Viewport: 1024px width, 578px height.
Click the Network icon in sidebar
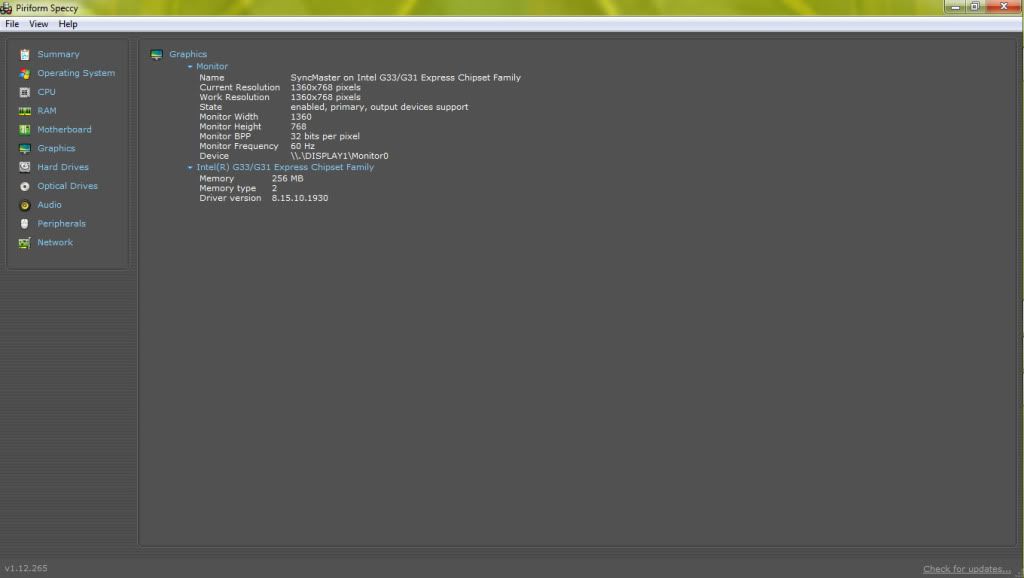point(25,243)
